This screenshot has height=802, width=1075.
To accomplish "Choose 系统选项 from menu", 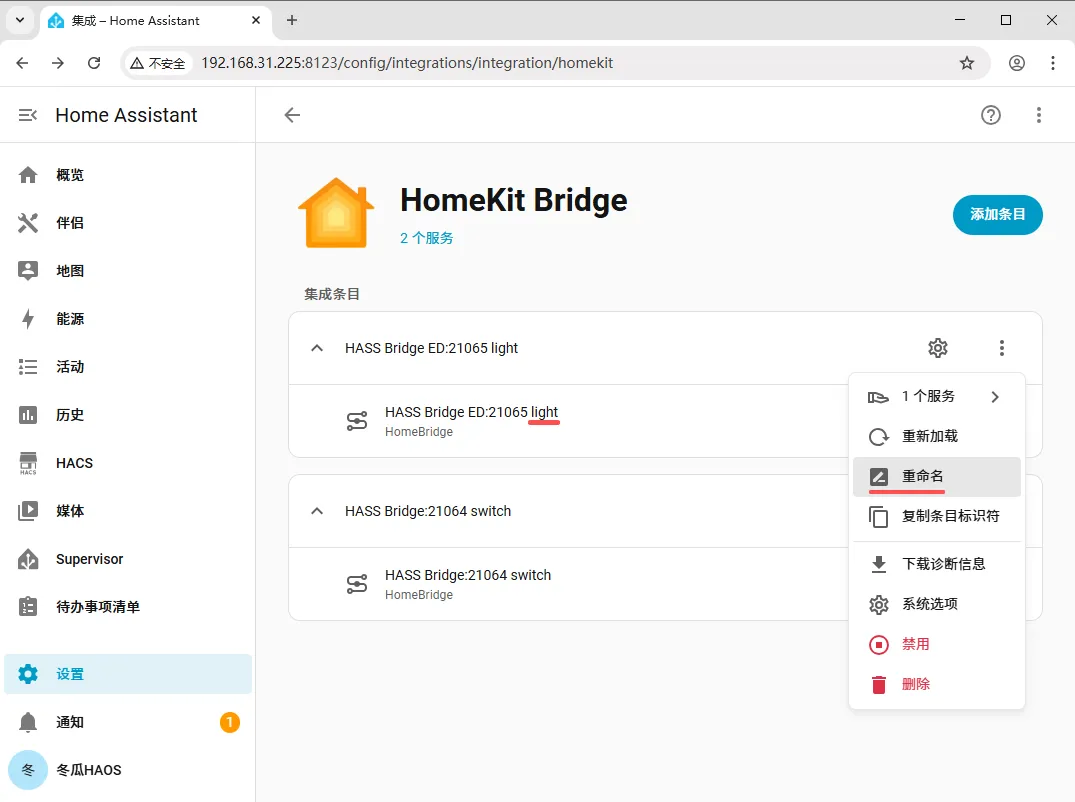I will pos(937,604).
